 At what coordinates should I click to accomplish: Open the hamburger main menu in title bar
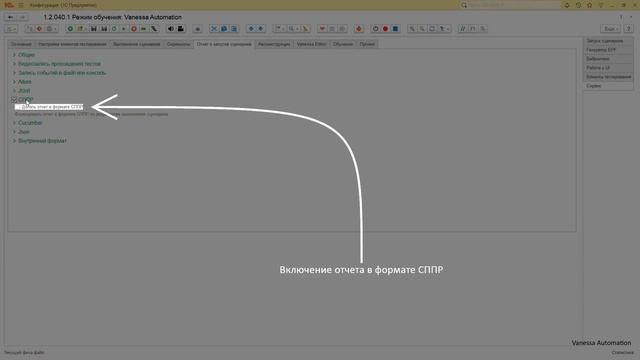(x=21, y=5)
